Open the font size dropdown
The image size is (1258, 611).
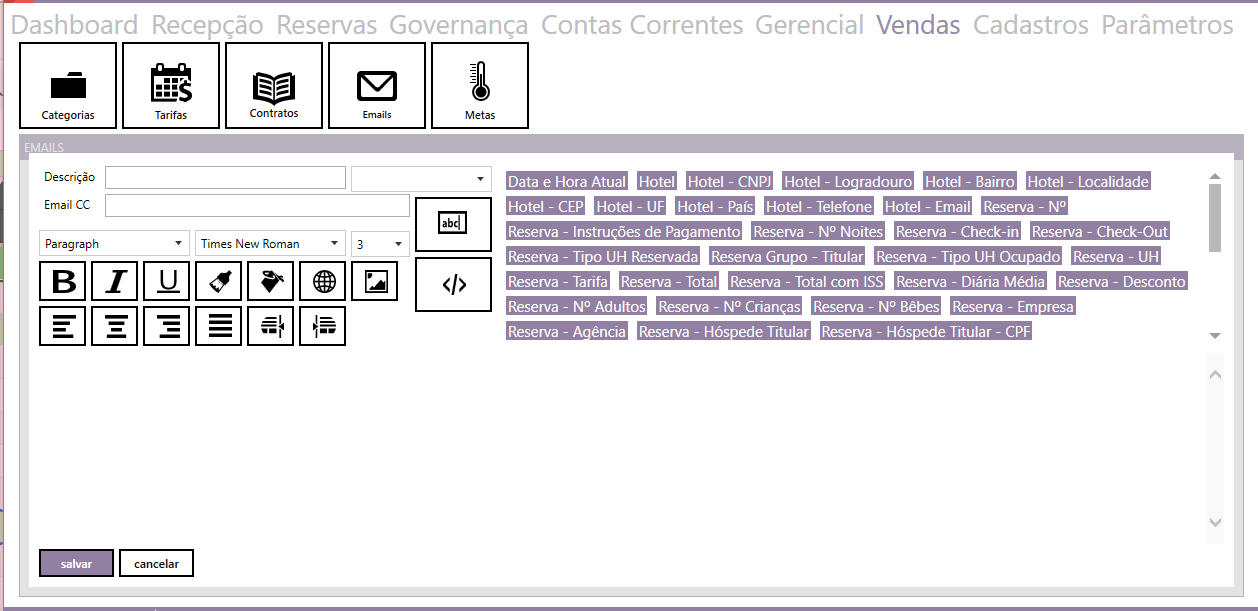(381, 244)
